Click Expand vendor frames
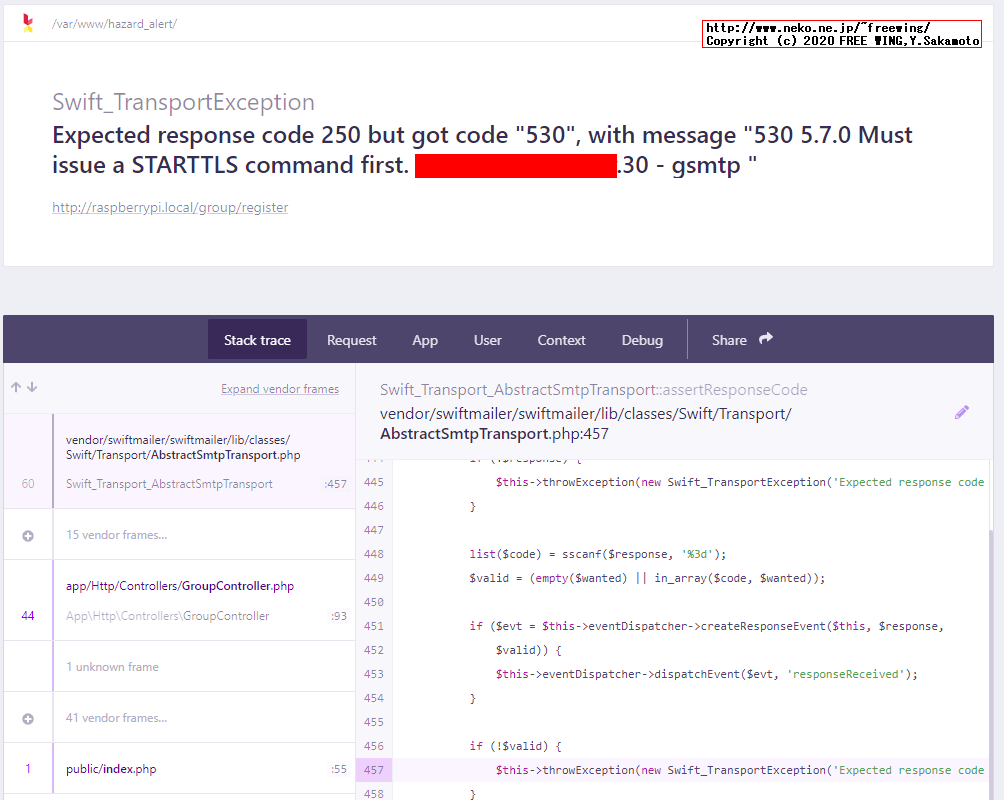Screen dimensions: 1004x800 coord(280,388)
